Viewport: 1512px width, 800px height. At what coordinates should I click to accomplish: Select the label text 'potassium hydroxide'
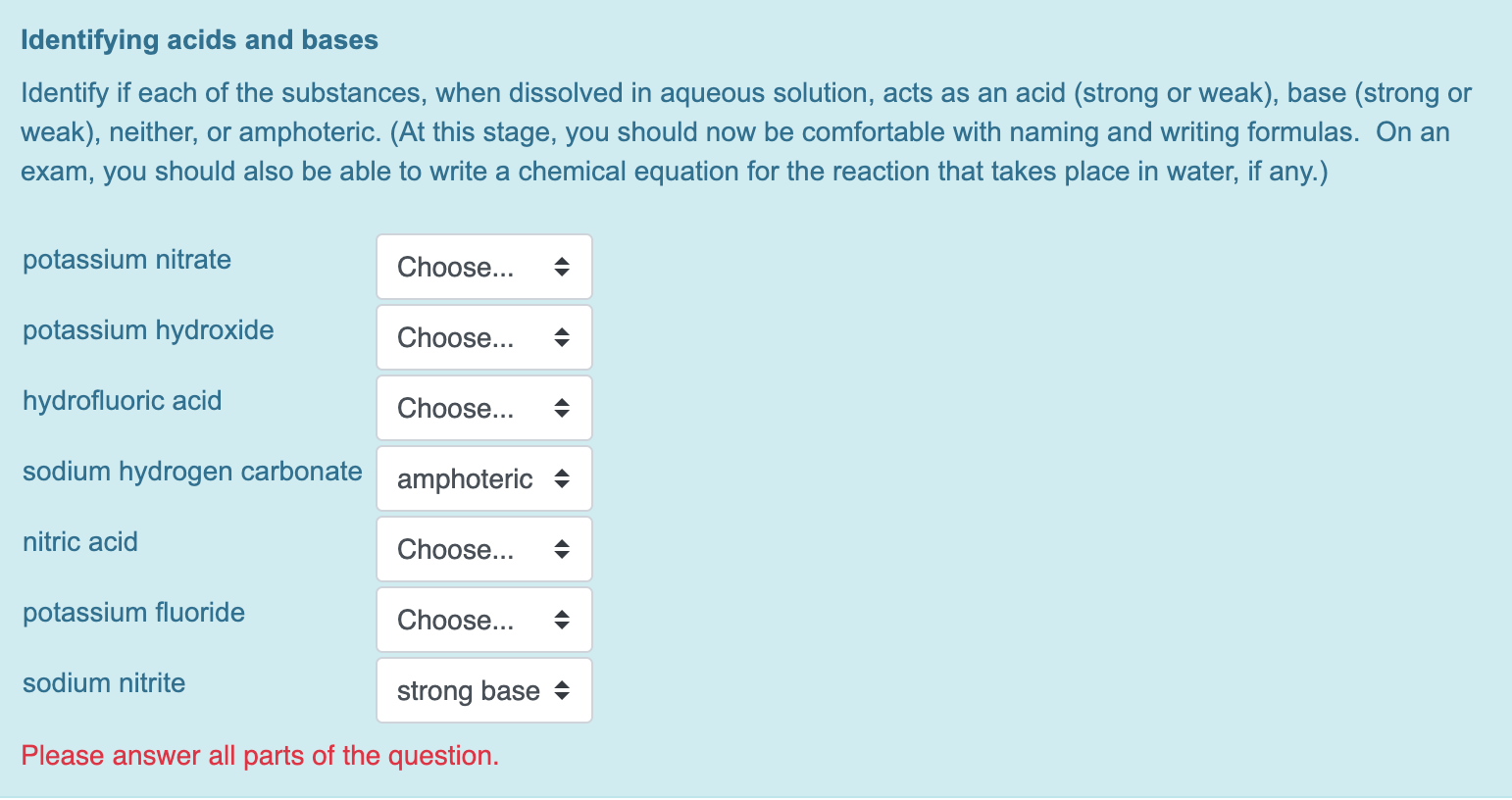[148, 330]
